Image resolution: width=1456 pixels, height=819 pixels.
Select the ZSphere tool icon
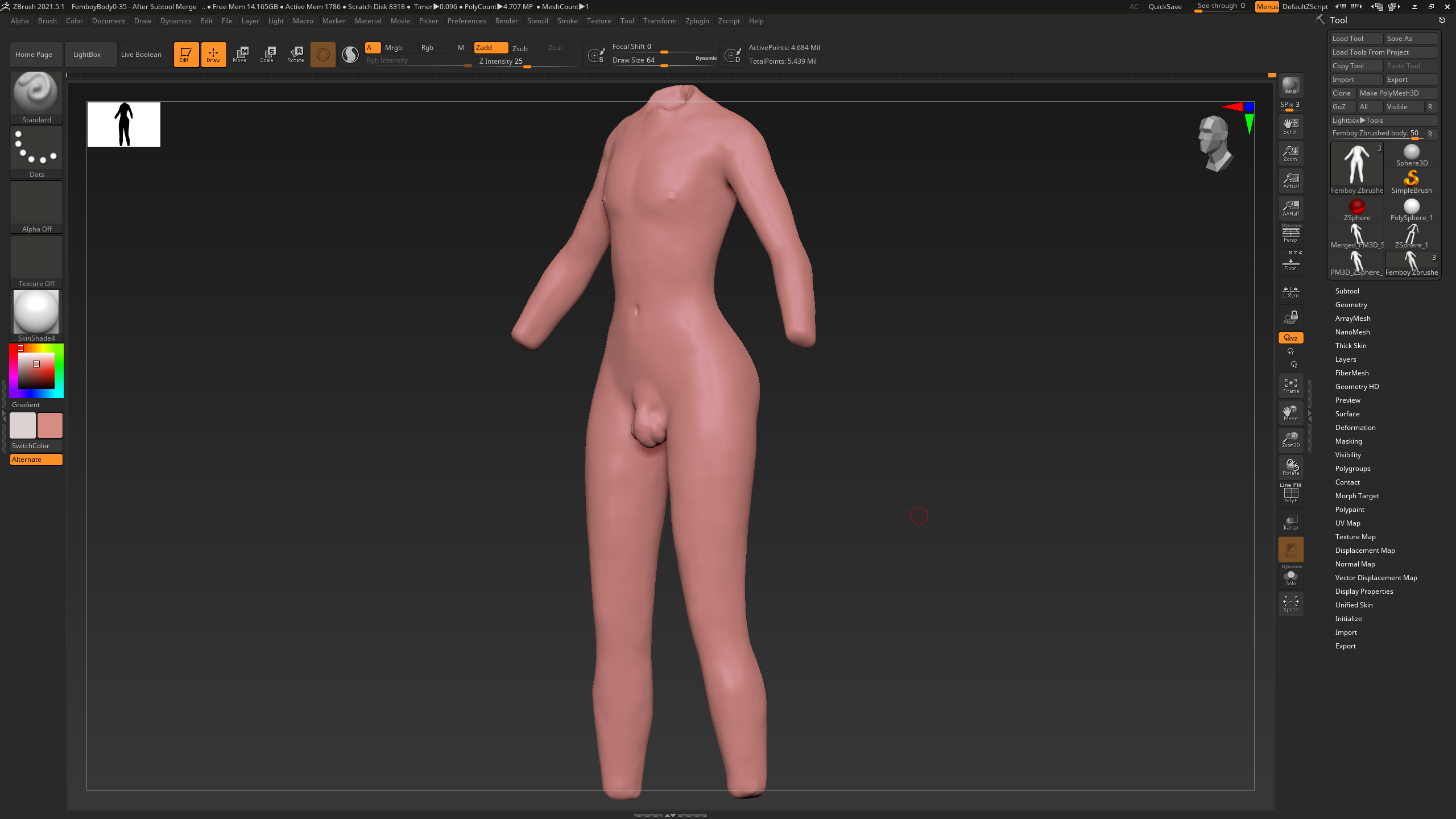1356,210
